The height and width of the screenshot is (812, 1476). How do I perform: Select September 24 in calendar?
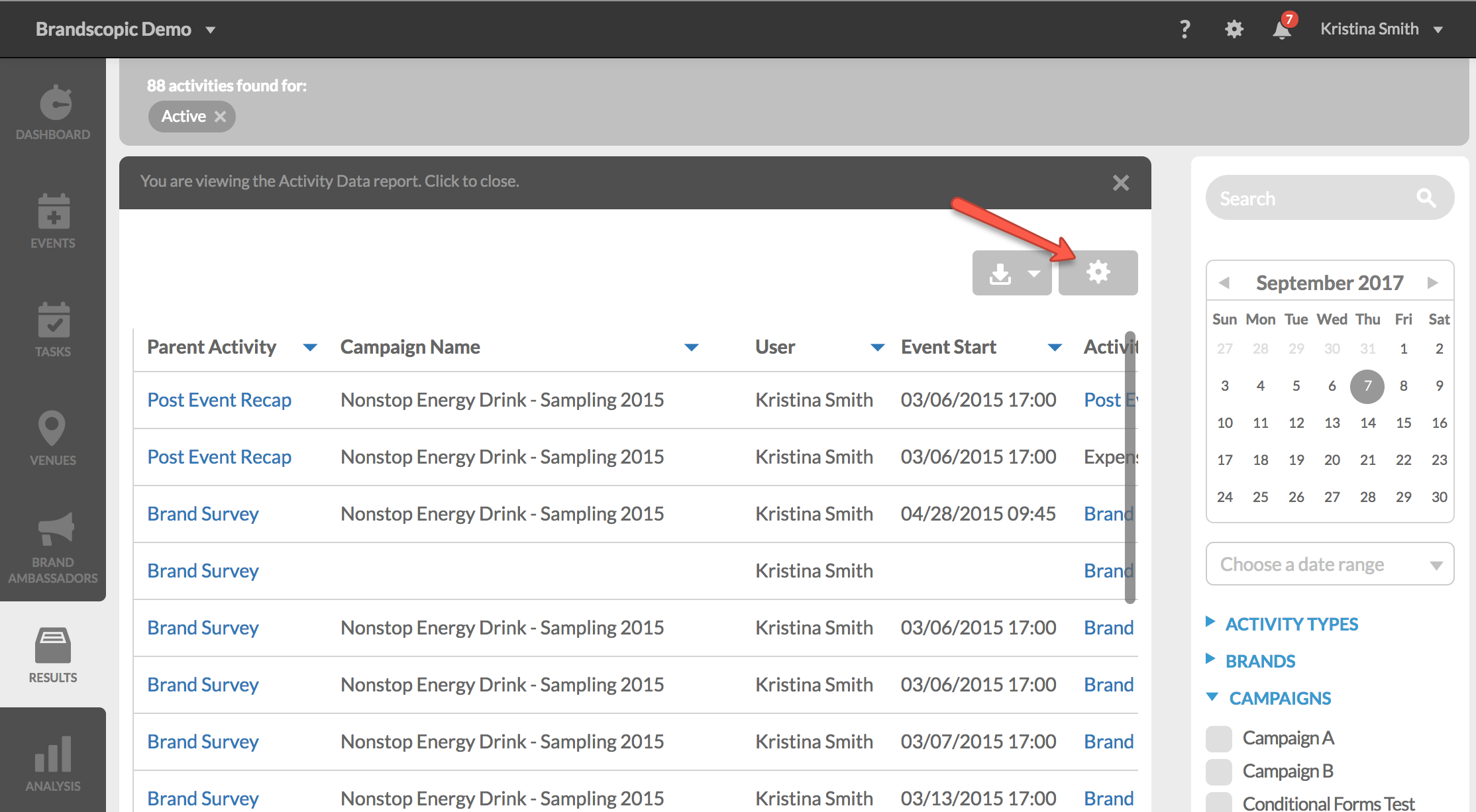point(1224,497)
